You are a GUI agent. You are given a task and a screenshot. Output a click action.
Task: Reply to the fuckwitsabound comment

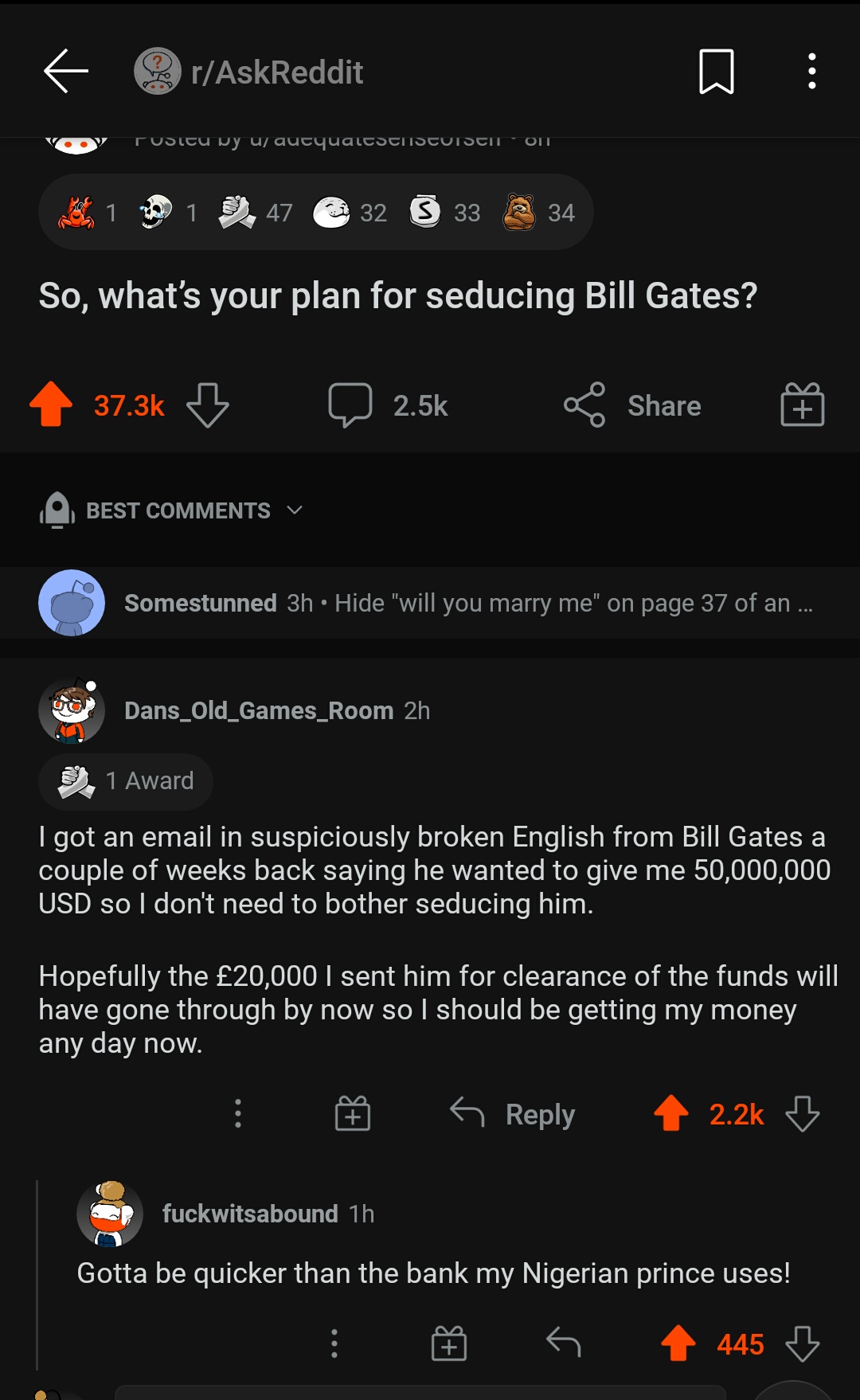pos(563,1343)
